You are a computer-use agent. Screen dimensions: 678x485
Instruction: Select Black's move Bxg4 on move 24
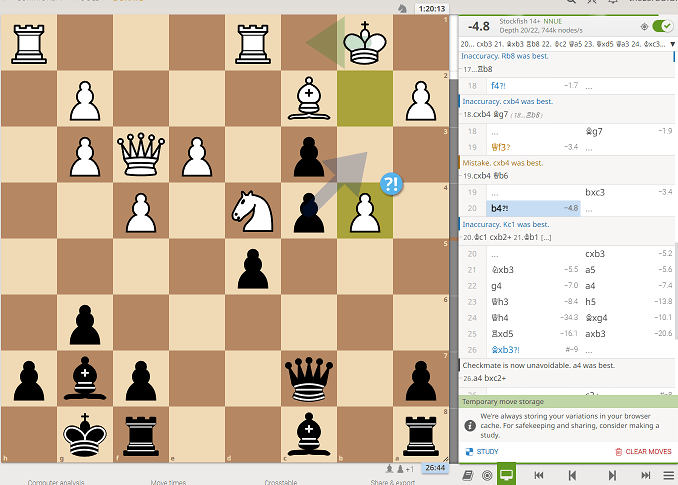pyautogui.click(x=627, y=318)
